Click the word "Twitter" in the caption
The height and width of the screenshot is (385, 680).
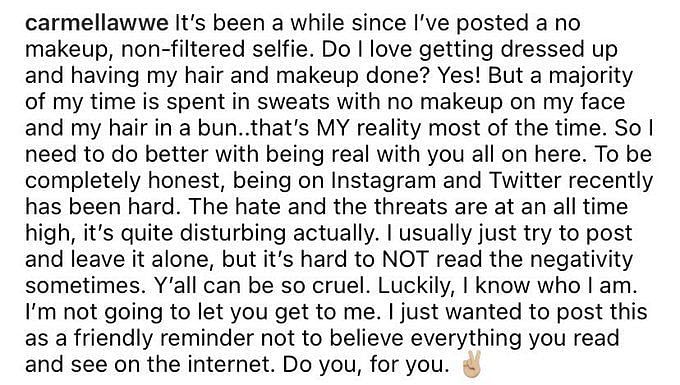(525, 180)
